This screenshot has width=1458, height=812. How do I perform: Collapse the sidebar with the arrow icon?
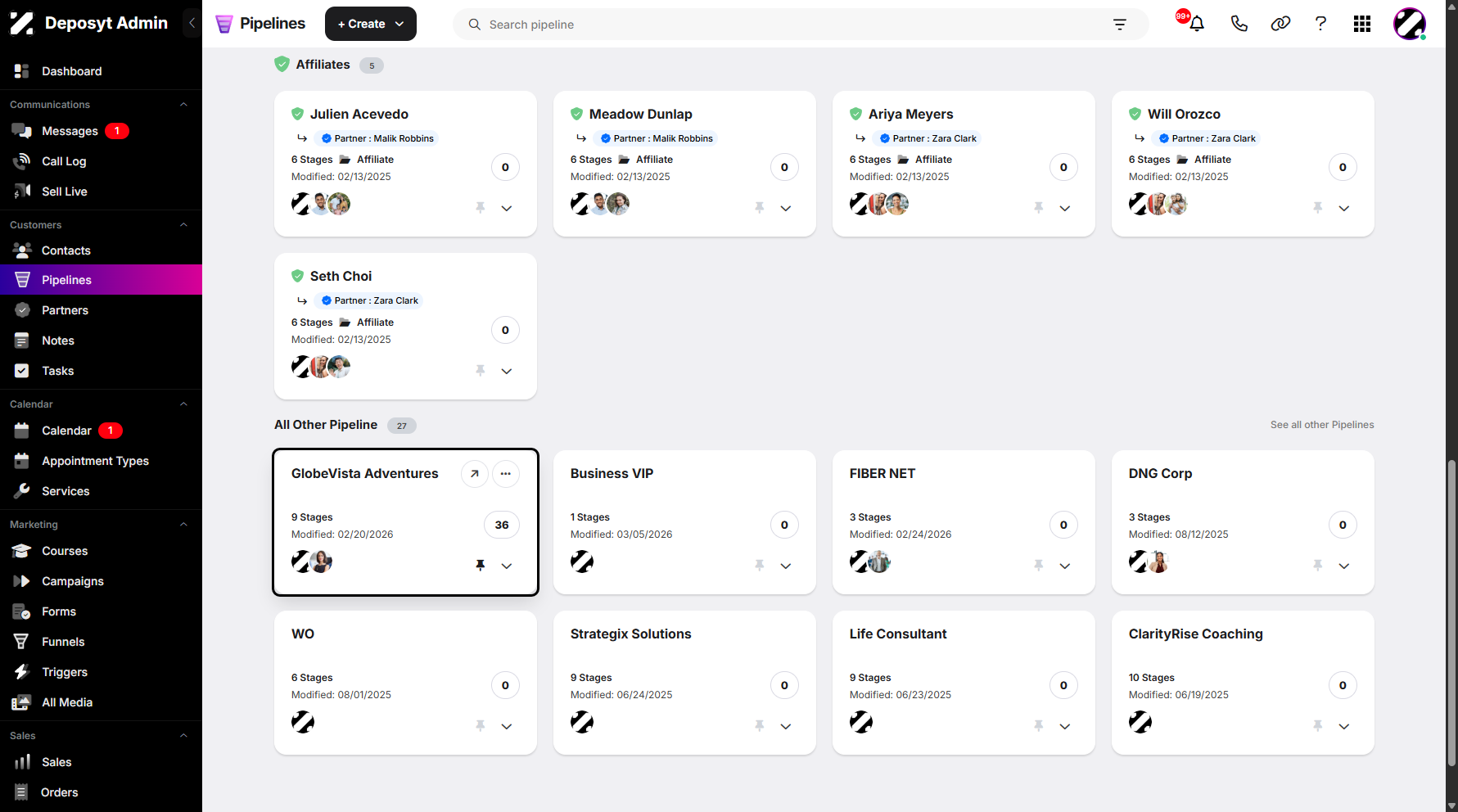point(192,23)
